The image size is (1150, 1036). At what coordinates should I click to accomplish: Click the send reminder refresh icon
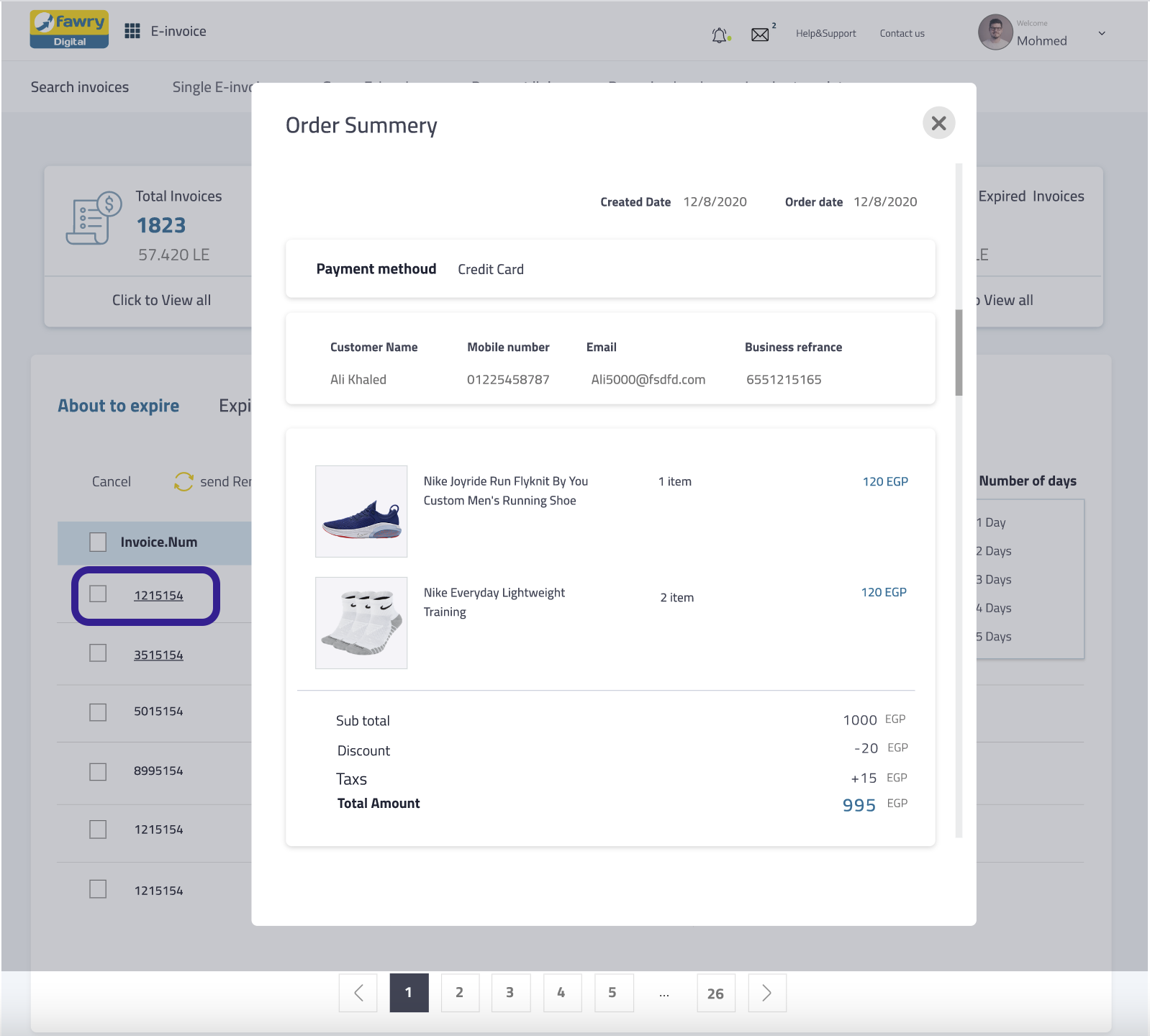[184, 481]
